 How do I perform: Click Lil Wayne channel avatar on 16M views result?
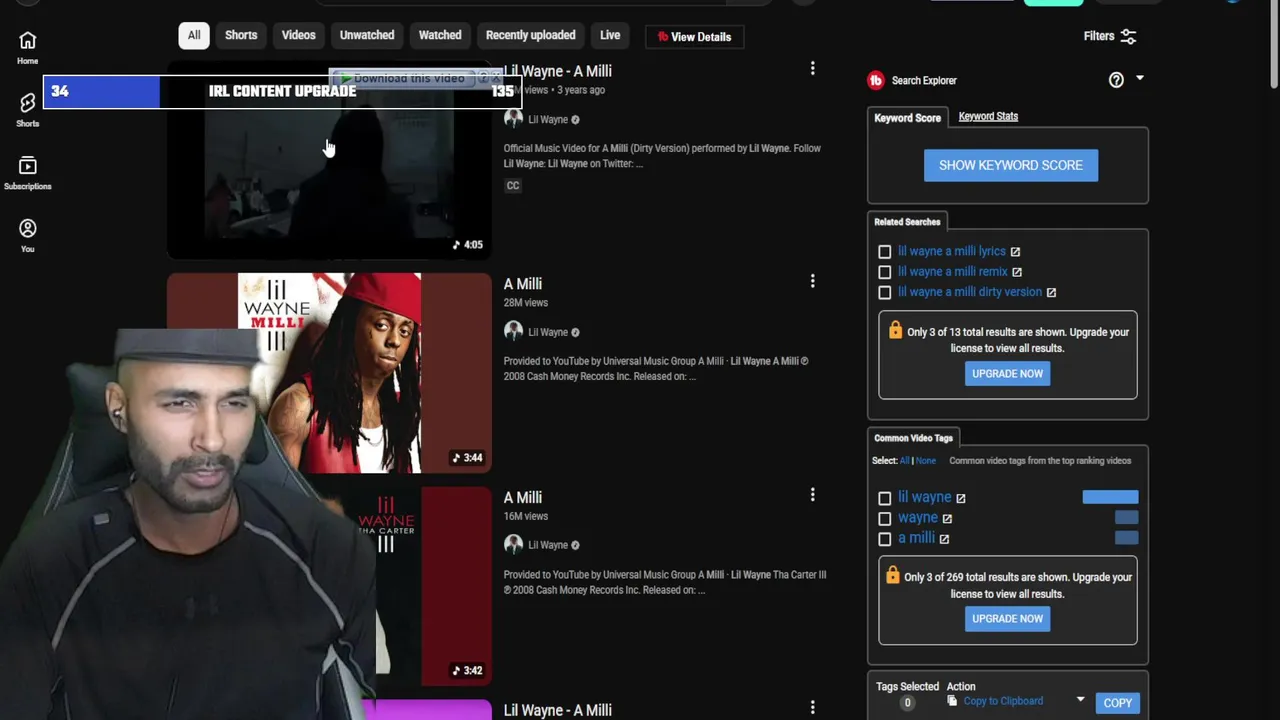click(x=513, y=545)
